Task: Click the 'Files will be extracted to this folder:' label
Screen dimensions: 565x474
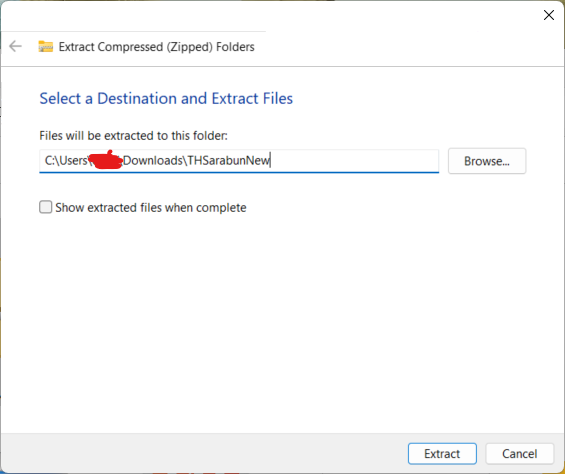Action: (133, 136)
